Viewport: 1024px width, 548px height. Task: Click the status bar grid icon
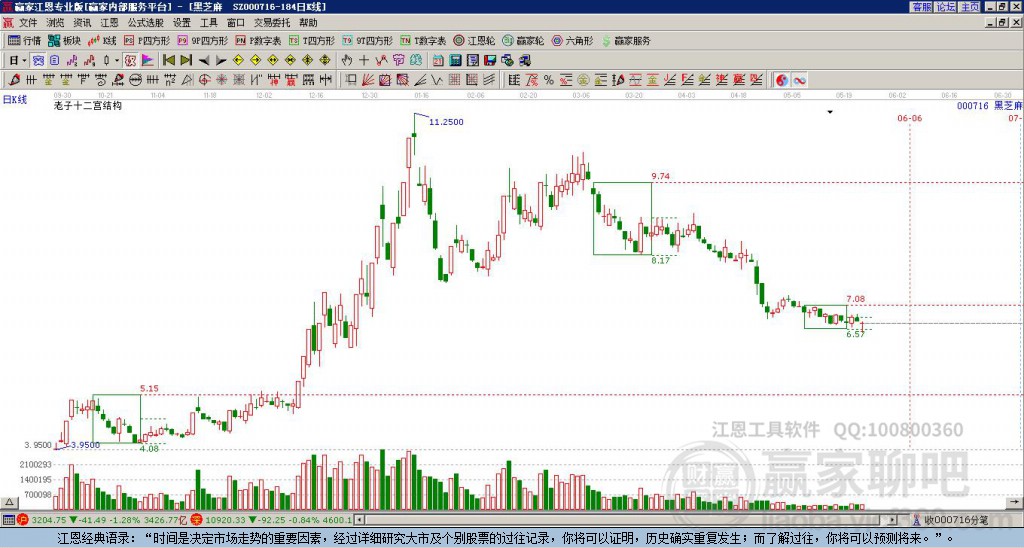pyautogui.click(x=8, y=520)
